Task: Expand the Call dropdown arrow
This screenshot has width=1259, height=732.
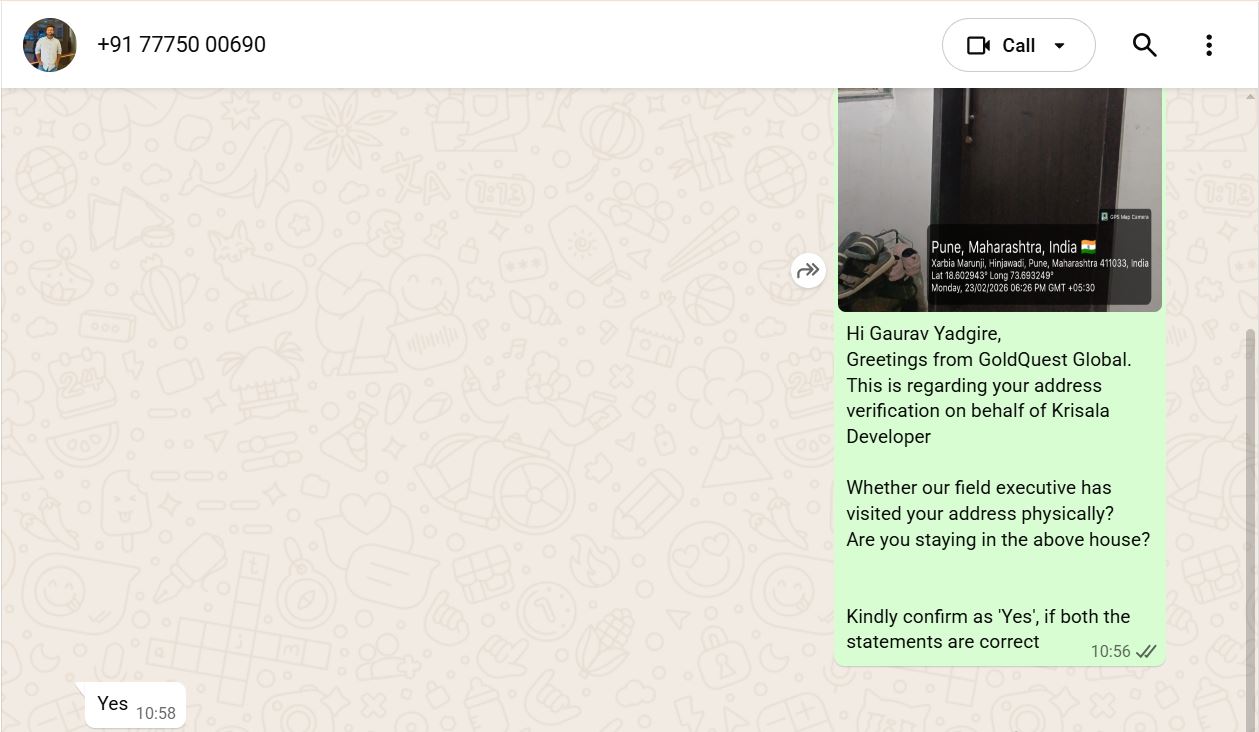Action: coord(1060,46)
